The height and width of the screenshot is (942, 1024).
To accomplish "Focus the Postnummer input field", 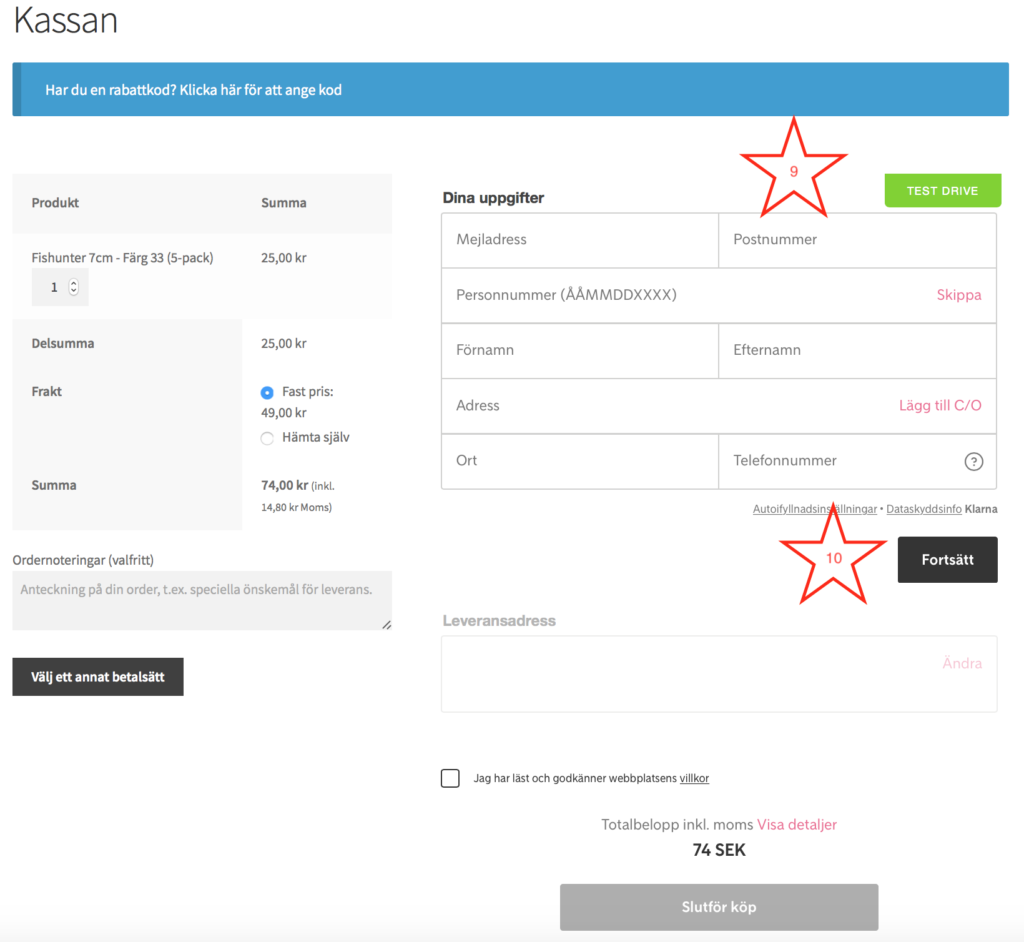I will (857, 240).
